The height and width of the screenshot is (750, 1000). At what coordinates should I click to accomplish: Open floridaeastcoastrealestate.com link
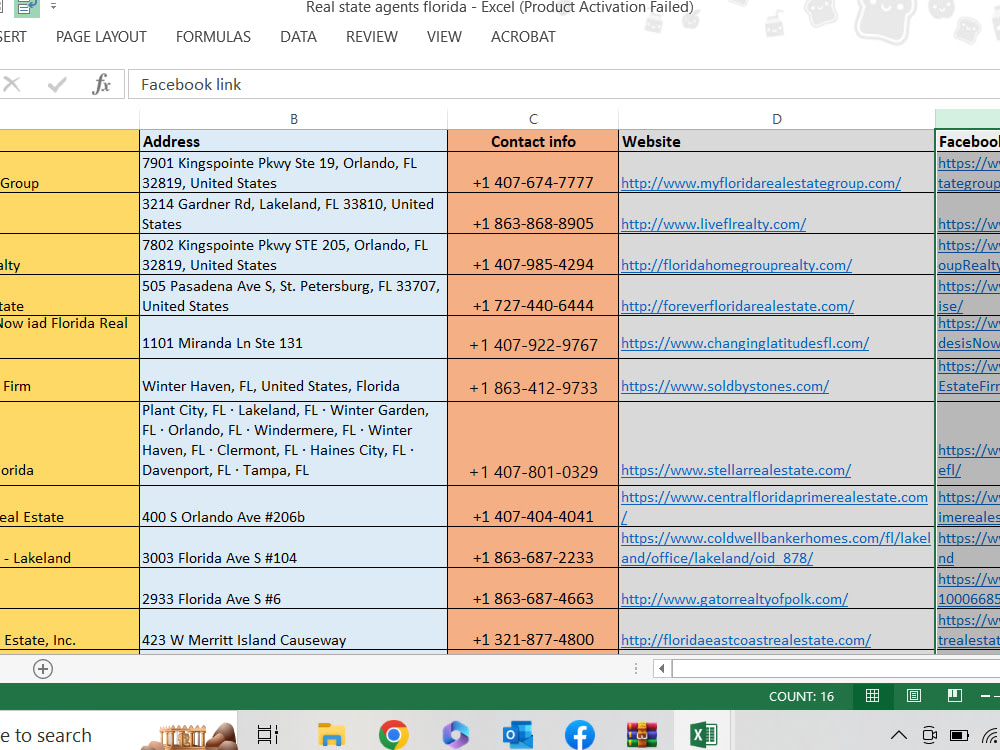click(746, 640)
